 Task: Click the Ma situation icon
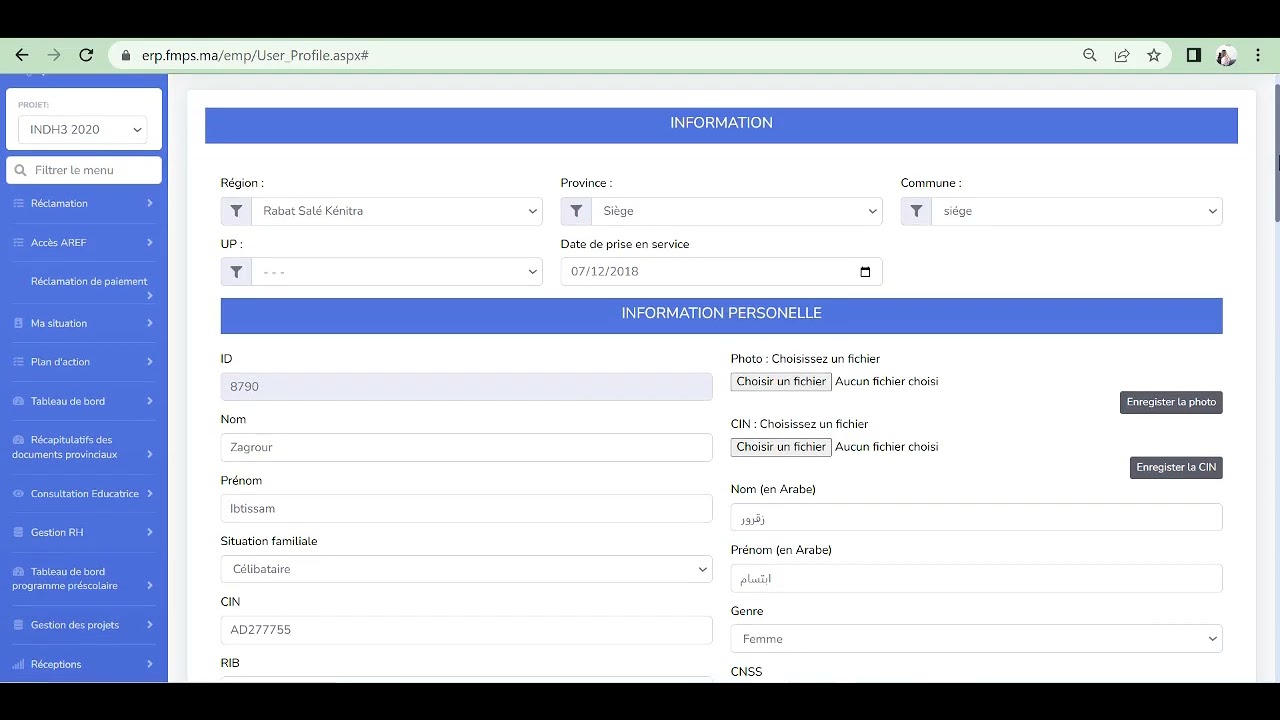coord(18,323)
